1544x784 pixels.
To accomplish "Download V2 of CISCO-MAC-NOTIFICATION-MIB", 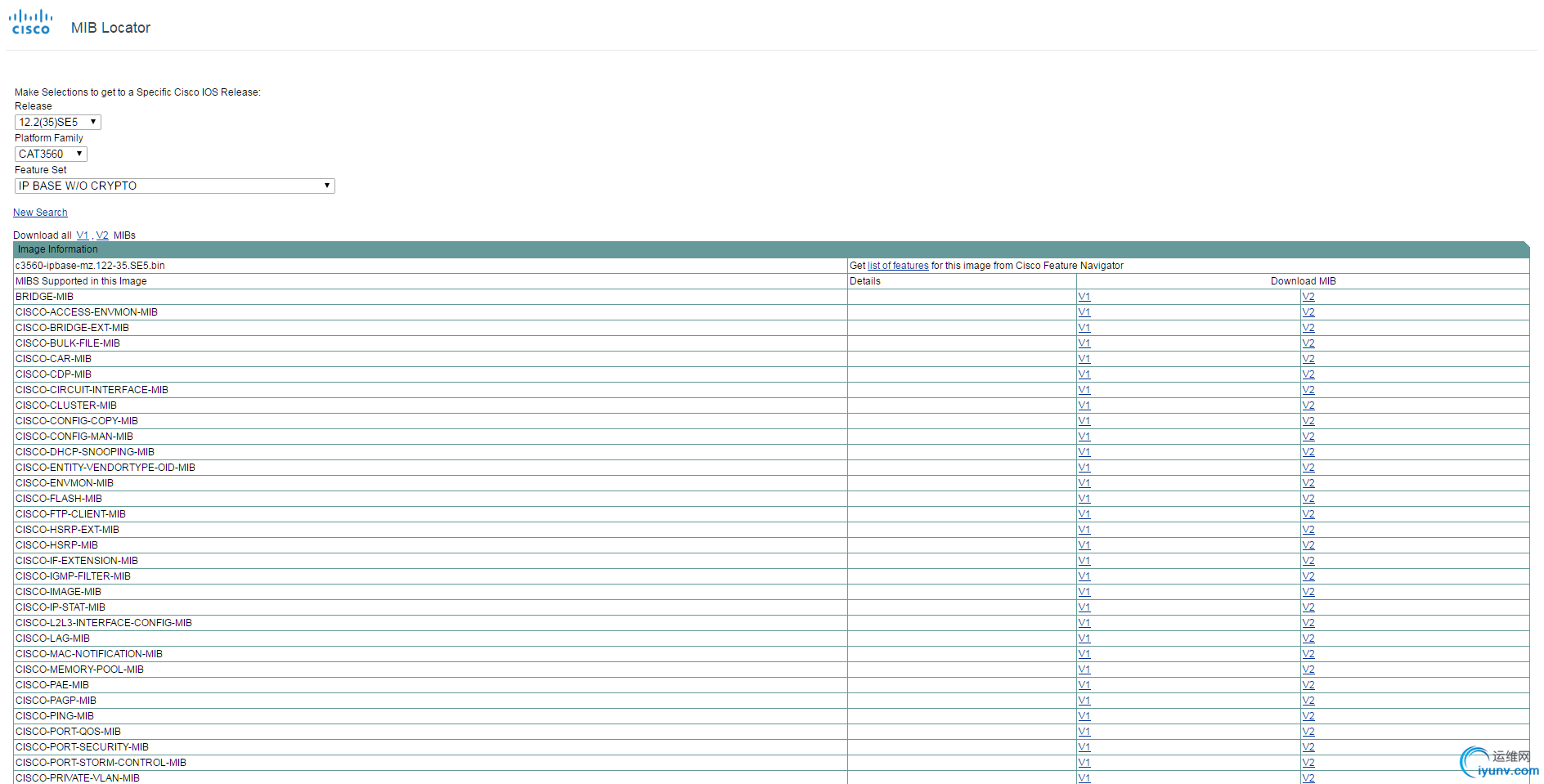I will point(1308,654).
